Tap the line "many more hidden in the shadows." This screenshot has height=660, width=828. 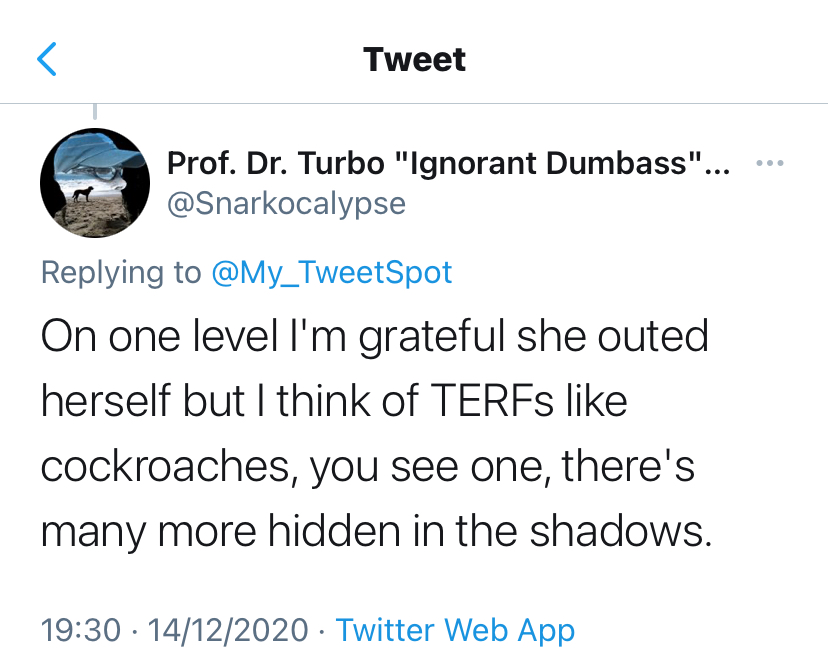[376, 532]
